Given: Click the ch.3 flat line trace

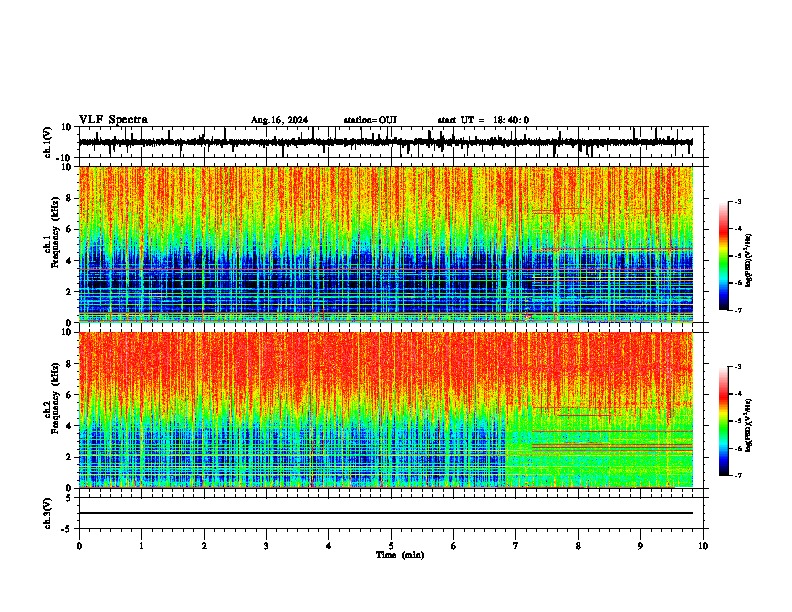Looking at the screenshot, I should pyautogui.click(x=385, y=513).
